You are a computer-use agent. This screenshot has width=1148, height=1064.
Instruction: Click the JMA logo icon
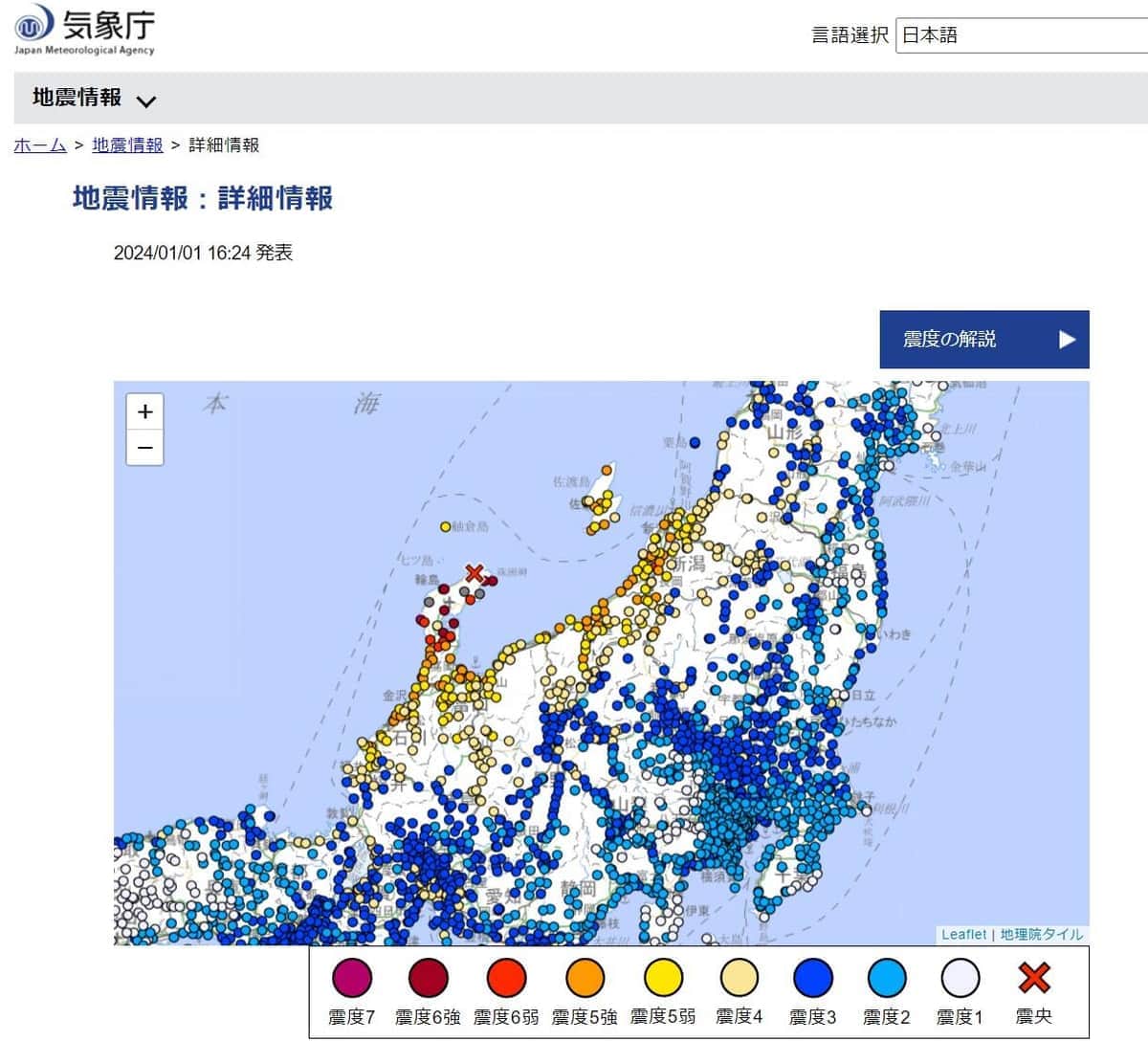click(34, 23)
